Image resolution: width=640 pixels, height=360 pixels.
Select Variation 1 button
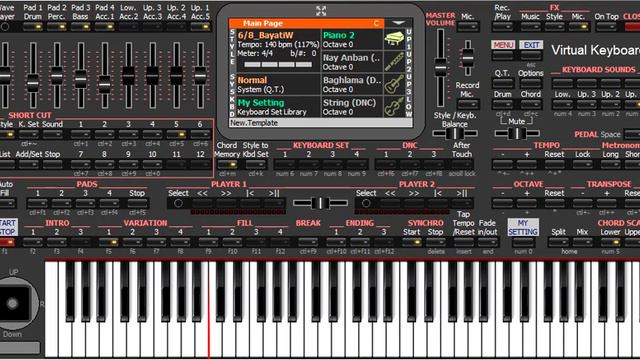pyautogui.click(x=109, y=242)
